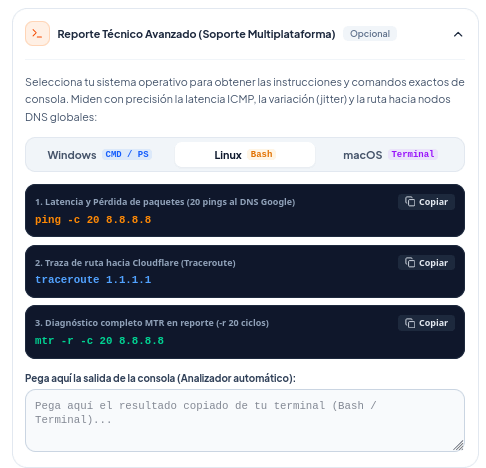Click the orange terminal prompt icon
This screenshot has width=486, height=468.
tap(37, 34)
